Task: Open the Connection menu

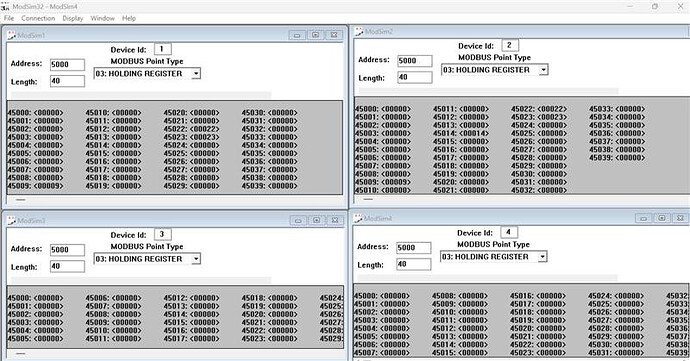Action: pyautogui.click(x=38, y=18)
